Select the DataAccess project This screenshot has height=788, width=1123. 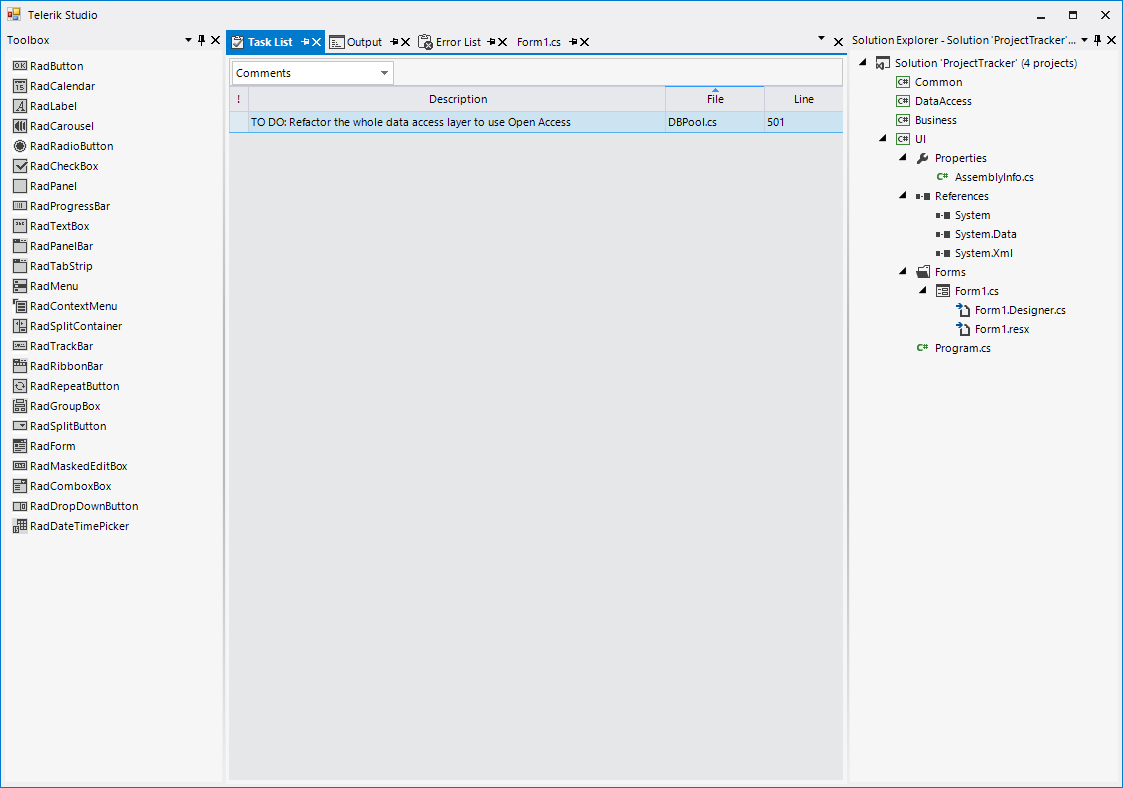coord(943,101)
